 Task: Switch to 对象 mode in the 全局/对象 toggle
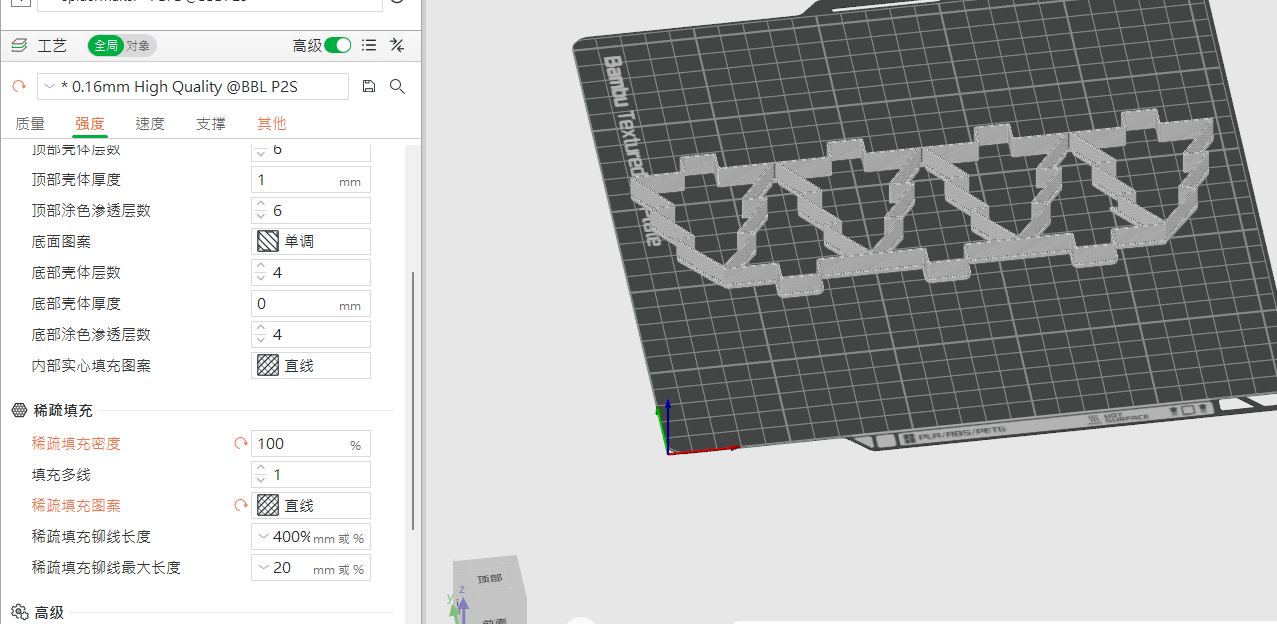(139, 45)
